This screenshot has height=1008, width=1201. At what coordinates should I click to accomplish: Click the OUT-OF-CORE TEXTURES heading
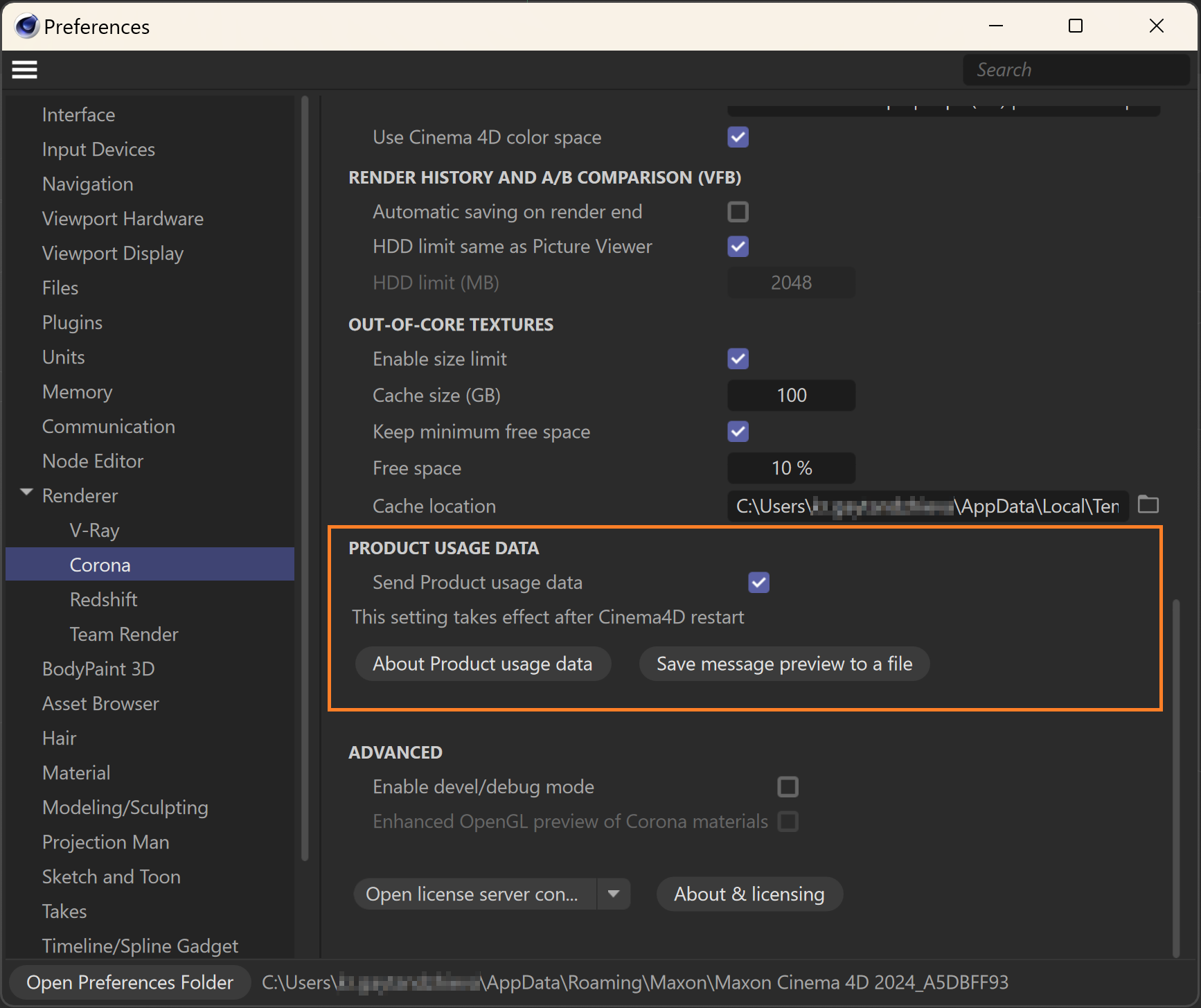click(451, 324)
